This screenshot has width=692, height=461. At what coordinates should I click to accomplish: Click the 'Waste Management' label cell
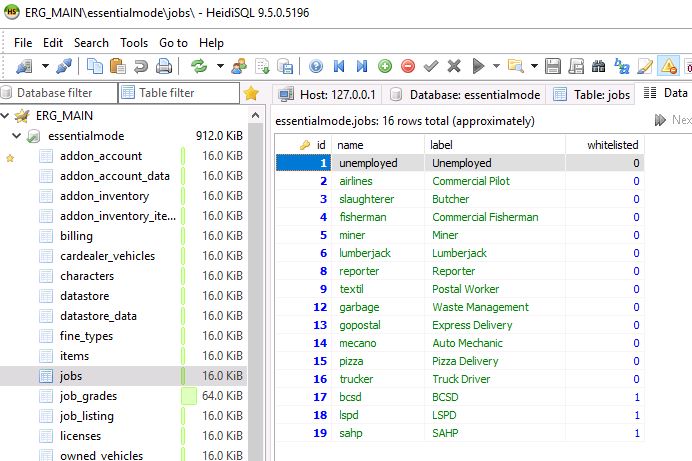click(x=495, y=307)
